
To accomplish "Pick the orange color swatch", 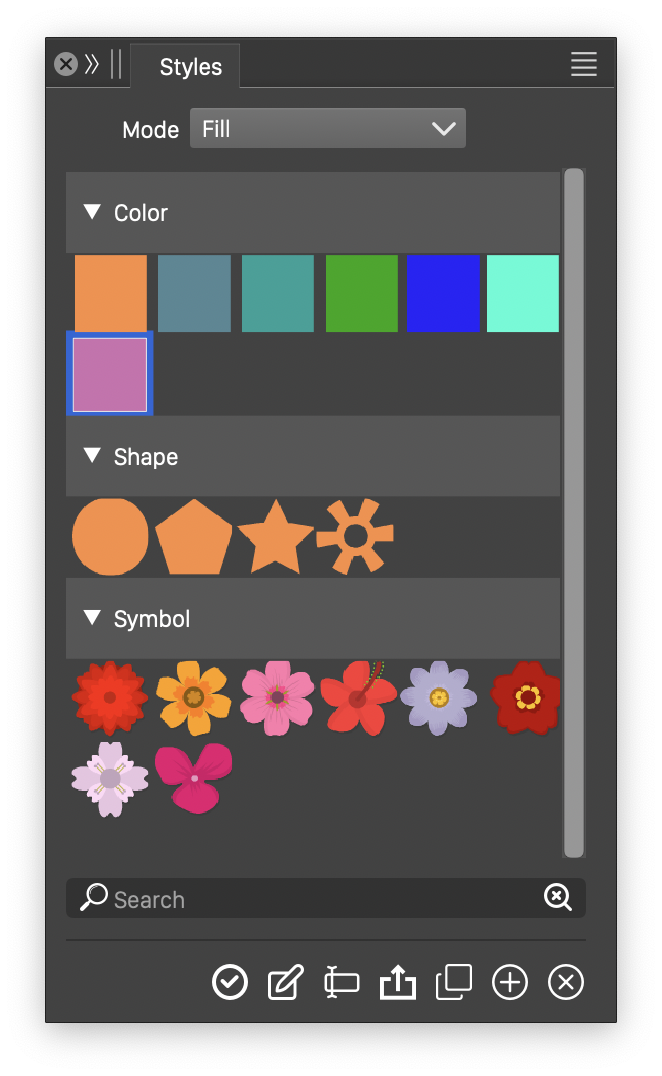I will tap(111, 293).
